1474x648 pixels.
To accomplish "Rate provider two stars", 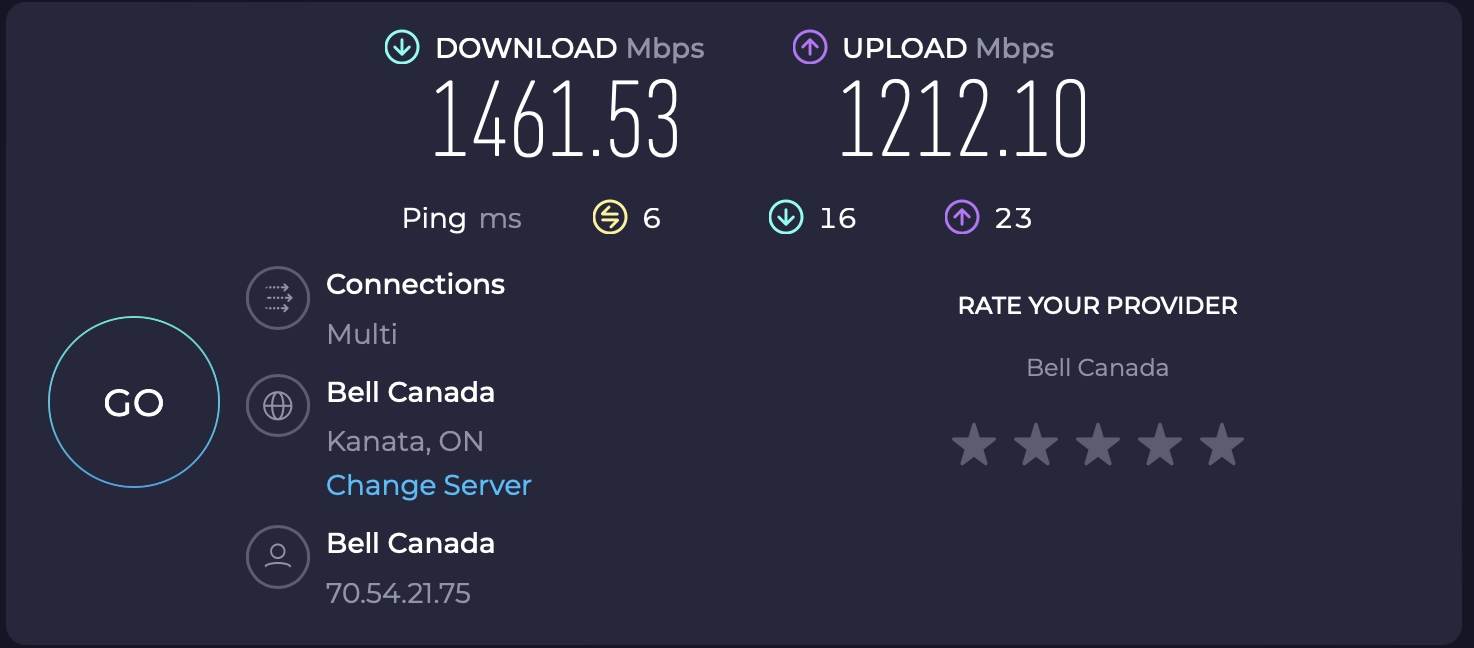I will pyautogui.click(x=1035, y=444).
